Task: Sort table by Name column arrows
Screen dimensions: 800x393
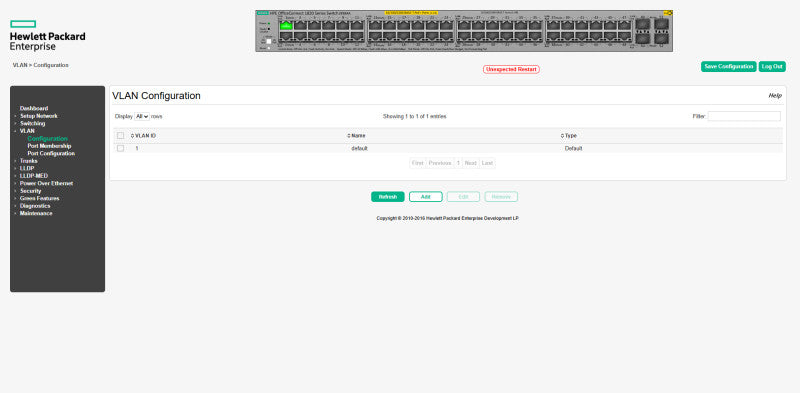Action: click(349, 136)
